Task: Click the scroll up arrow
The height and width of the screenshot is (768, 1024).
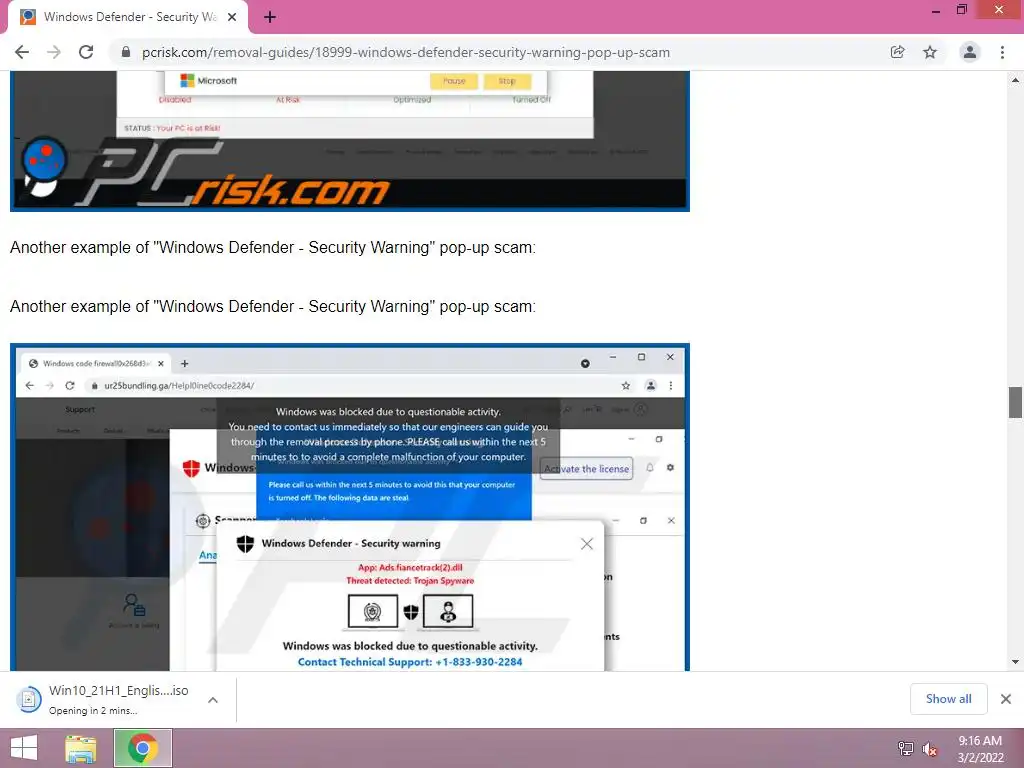Action: coord(1015,80)
